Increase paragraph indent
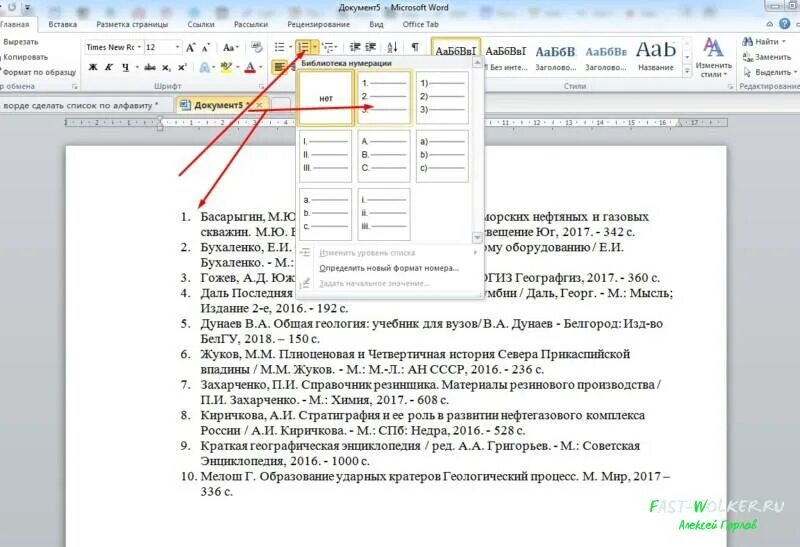Viewport: 800px width, 547px height. 371,47
